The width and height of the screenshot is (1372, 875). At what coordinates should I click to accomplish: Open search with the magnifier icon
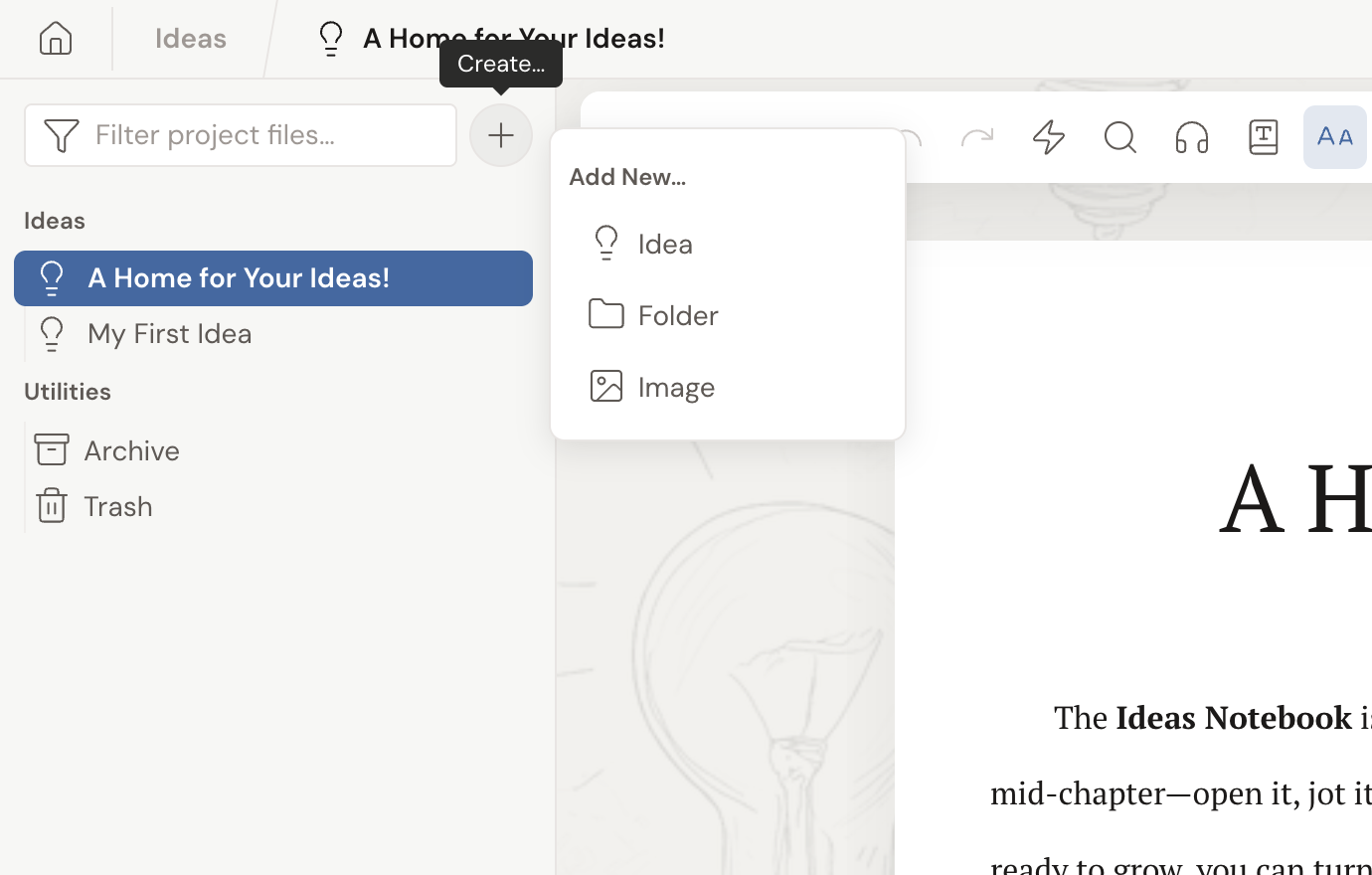coord(1120,137)
